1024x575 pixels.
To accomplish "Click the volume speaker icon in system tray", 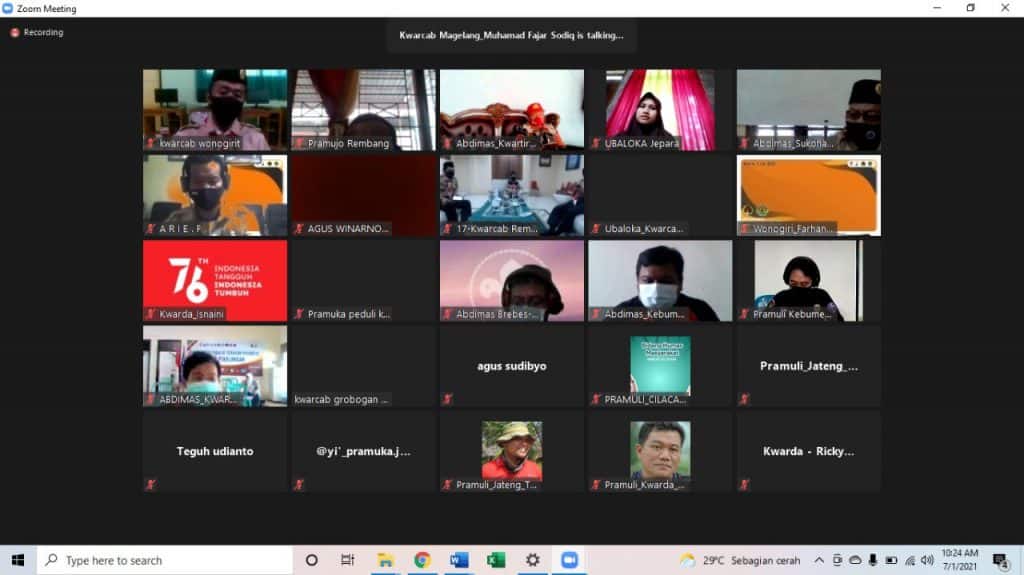I will tap(927, 561).
